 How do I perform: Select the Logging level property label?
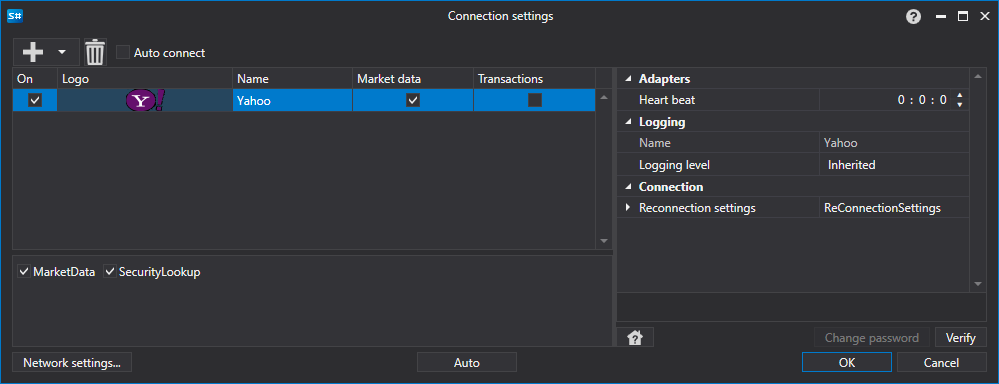coord(674,165)
